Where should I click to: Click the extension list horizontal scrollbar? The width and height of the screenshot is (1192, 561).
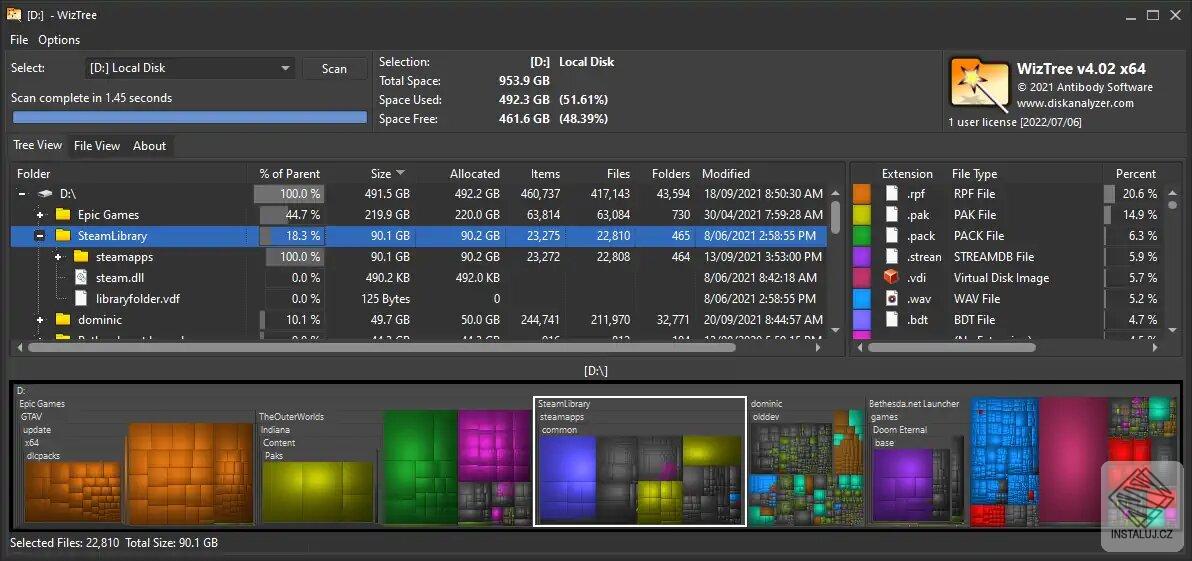pyautogui.click(x=952, y=347)
